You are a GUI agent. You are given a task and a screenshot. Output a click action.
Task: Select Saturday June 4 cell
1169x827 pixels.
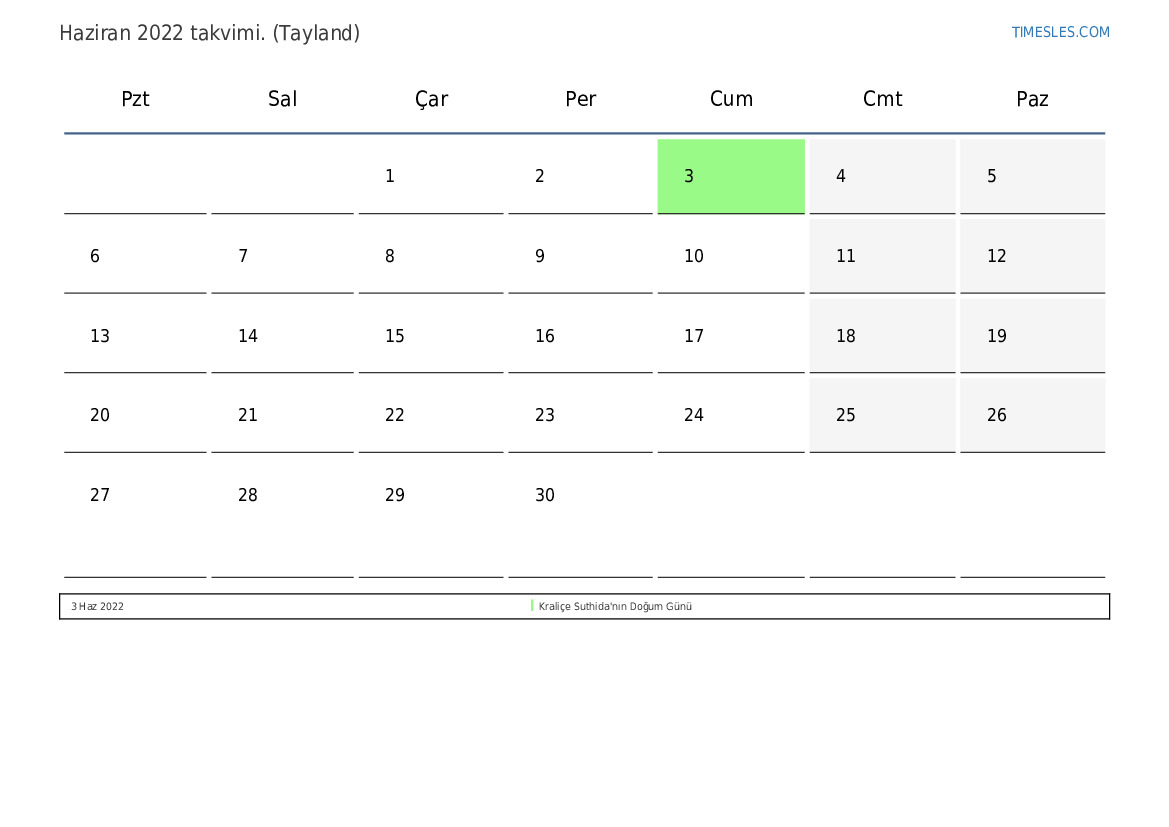pyautogui.click(x=882, y=176)
